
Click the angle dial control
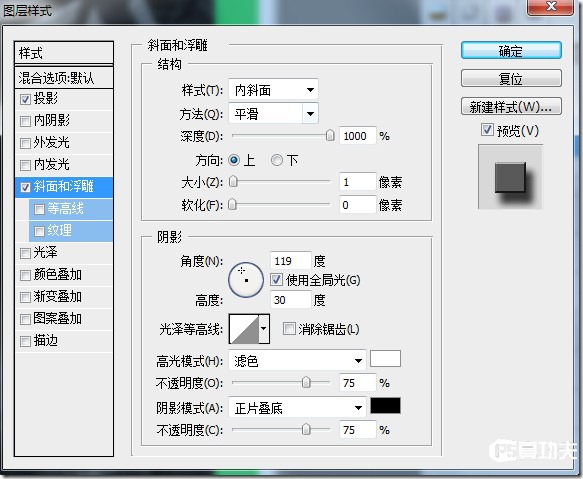(246, 280)
